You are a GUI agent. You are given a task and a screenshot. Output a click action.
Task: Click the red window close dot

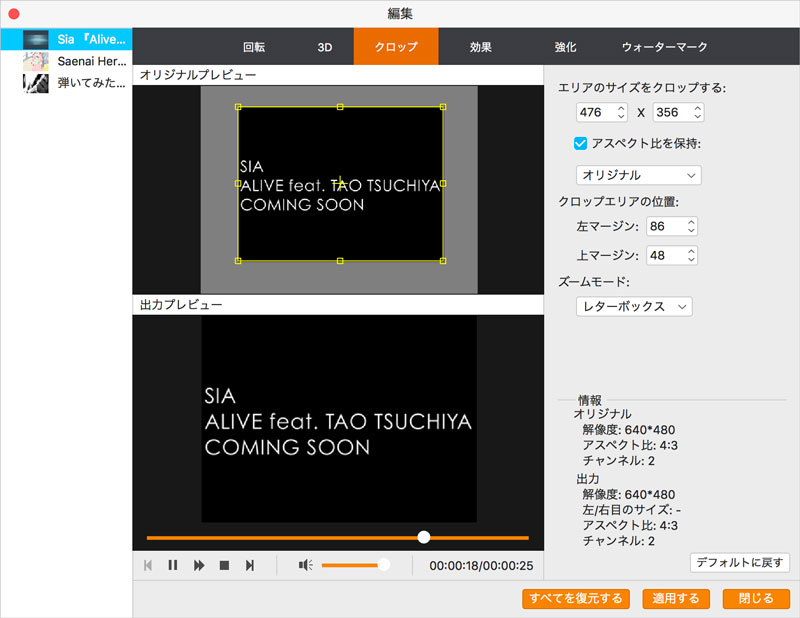[14, 14]
